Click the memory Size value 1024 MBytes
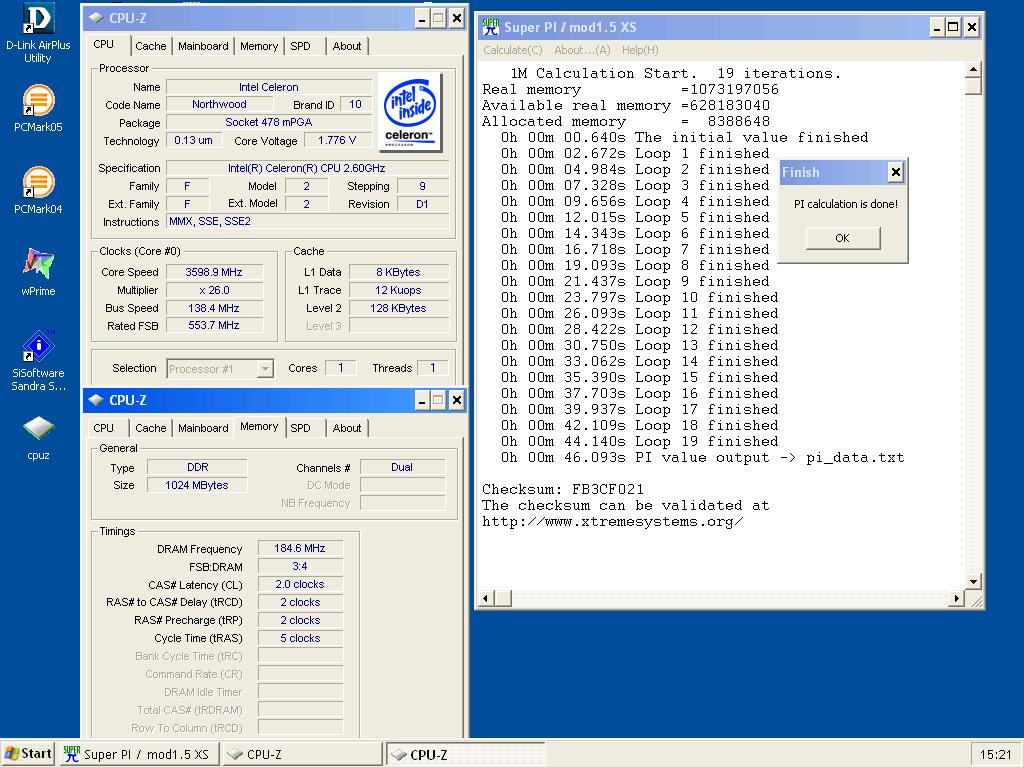This screenshot has width=1024, height=768. pos(197,485)
